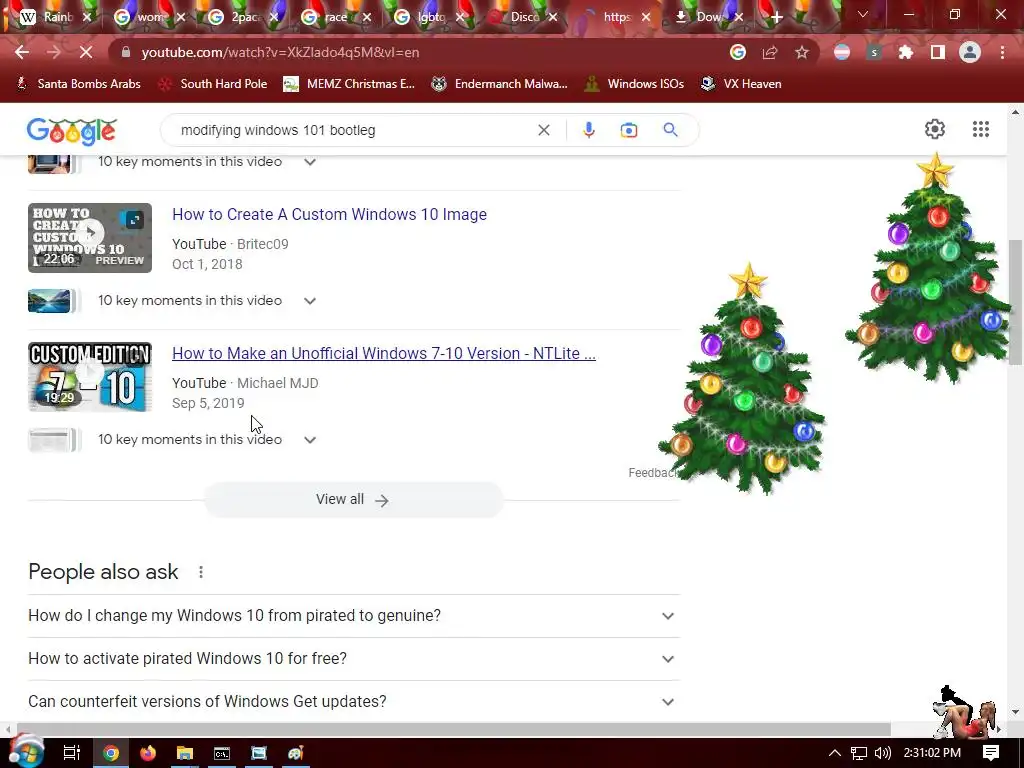Switch to the 2pac Google tab
This screenshot has height=768, width=1024.
[x=242, y=17]
